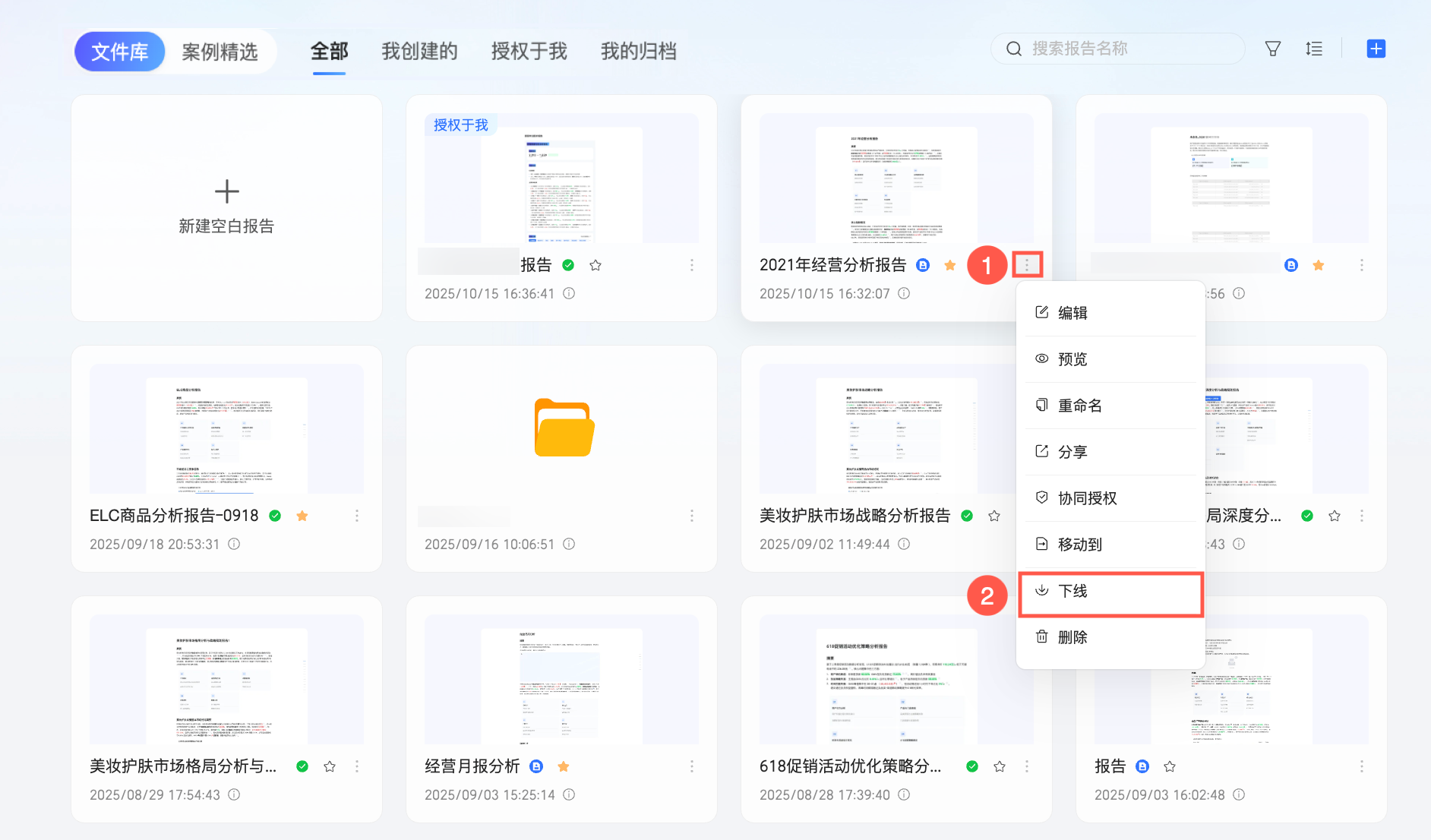Open more-options dots on 2025/10/15 16:36:41 报告

click(x=692, y=265)
